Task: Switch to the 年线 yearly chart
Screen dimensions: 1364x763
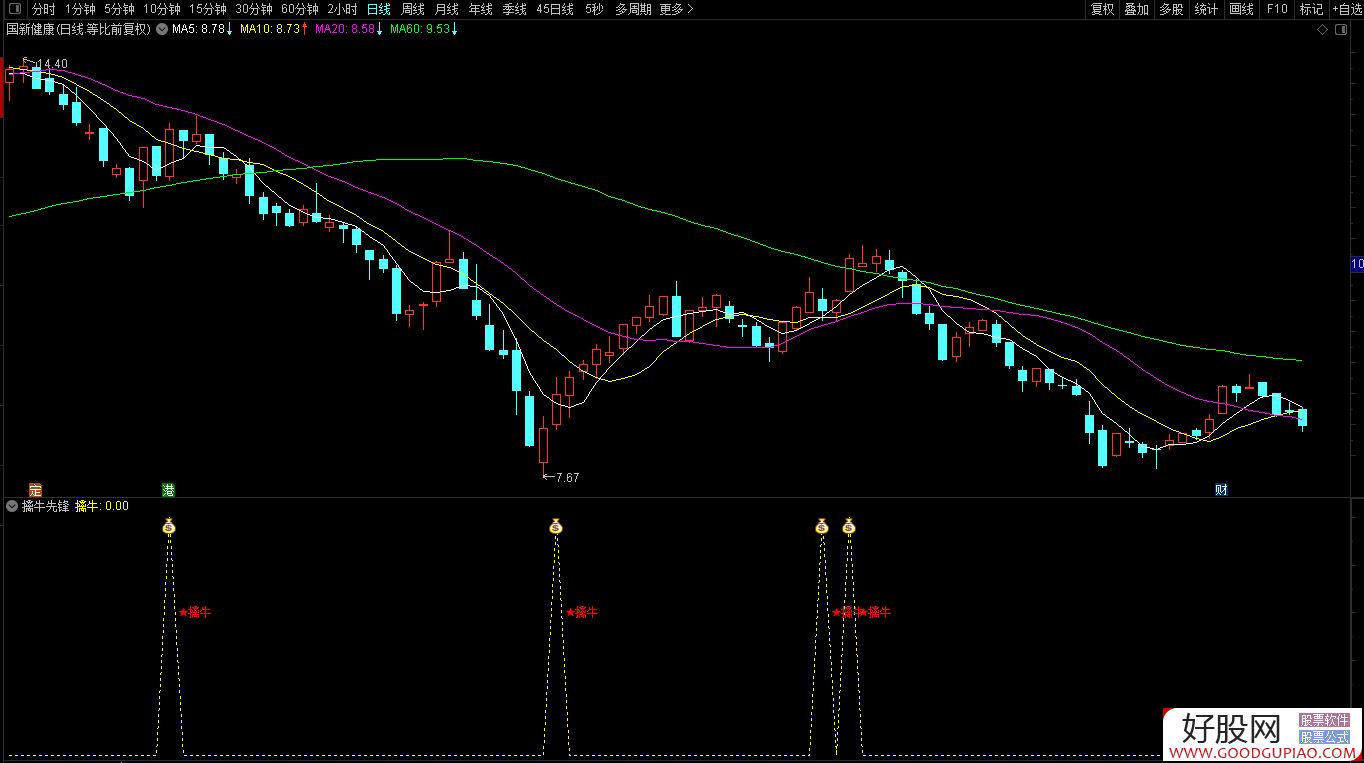Action: (480, 9)
